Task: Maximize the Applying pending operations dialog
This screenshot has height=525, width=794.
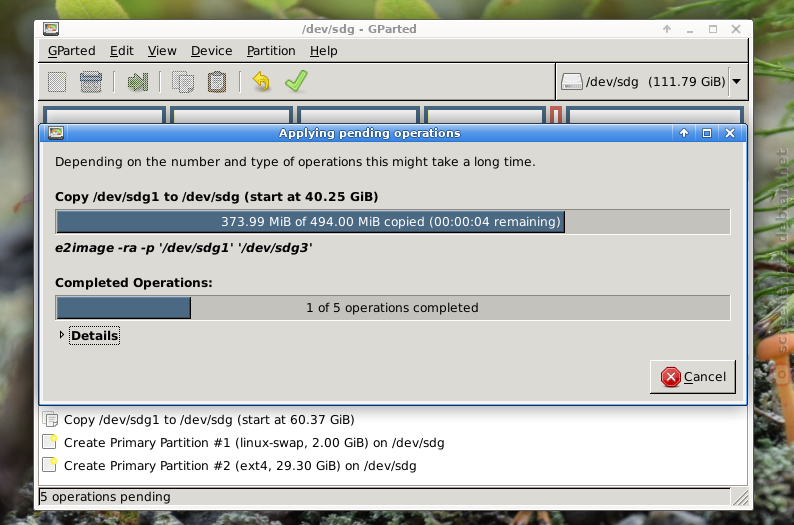Action: (707, 133)
